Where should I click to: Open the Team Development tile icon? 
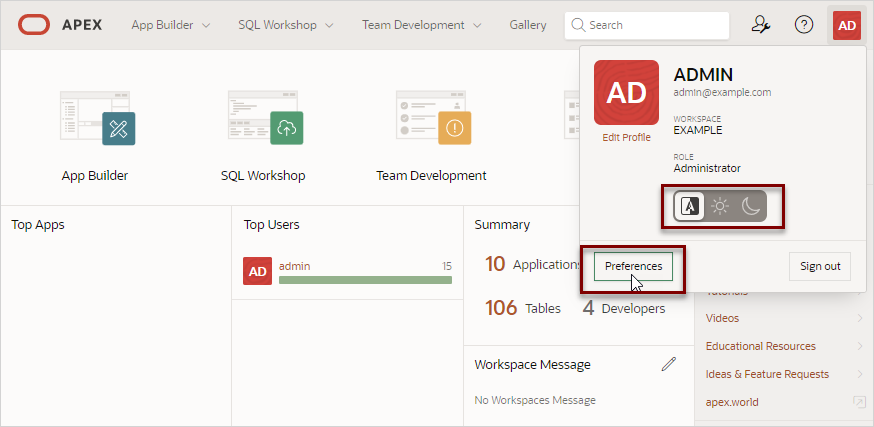click(433, 118)
